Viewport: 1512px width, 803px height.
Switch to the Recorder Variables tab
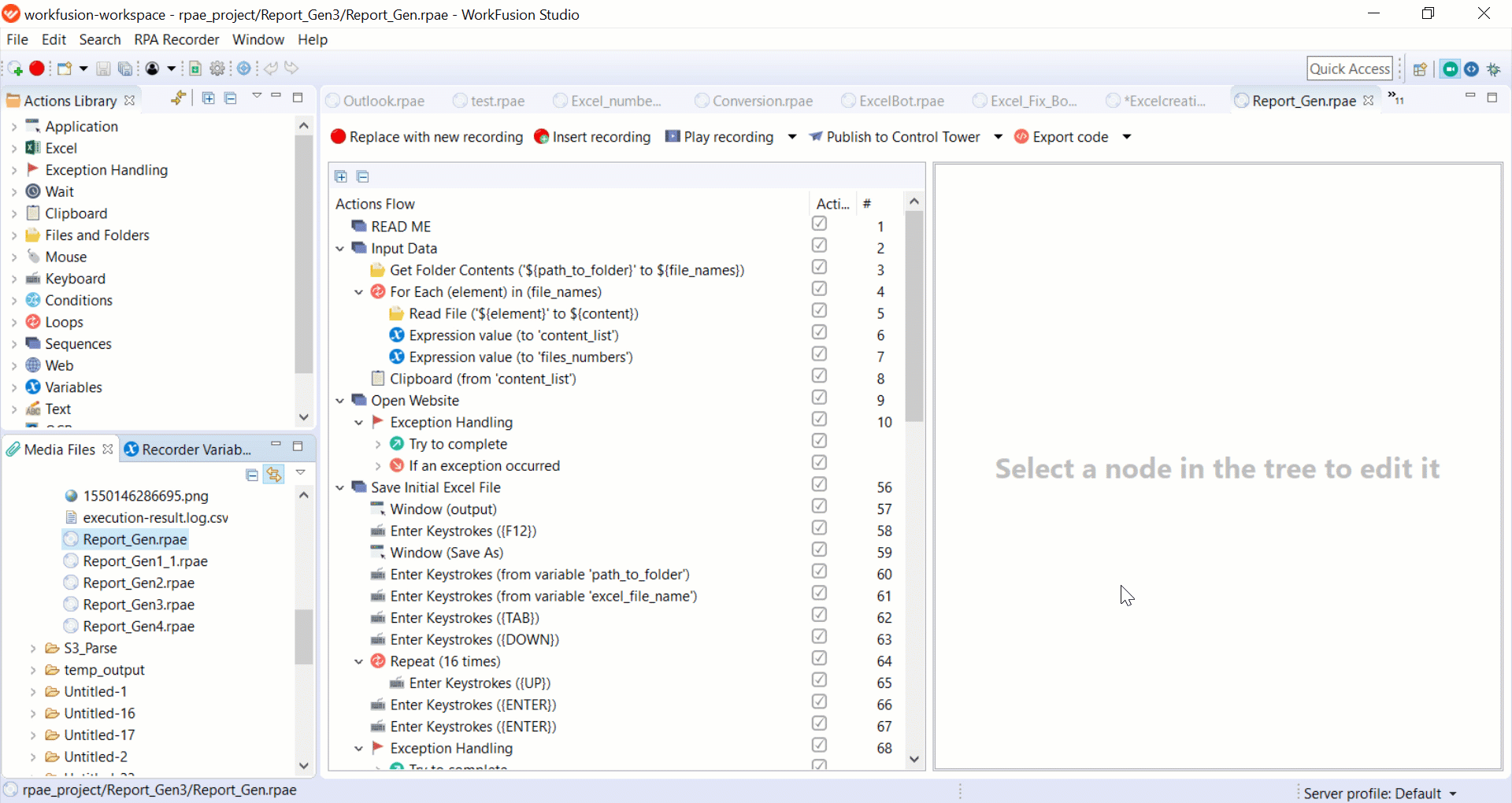click(x=189, y=450)
